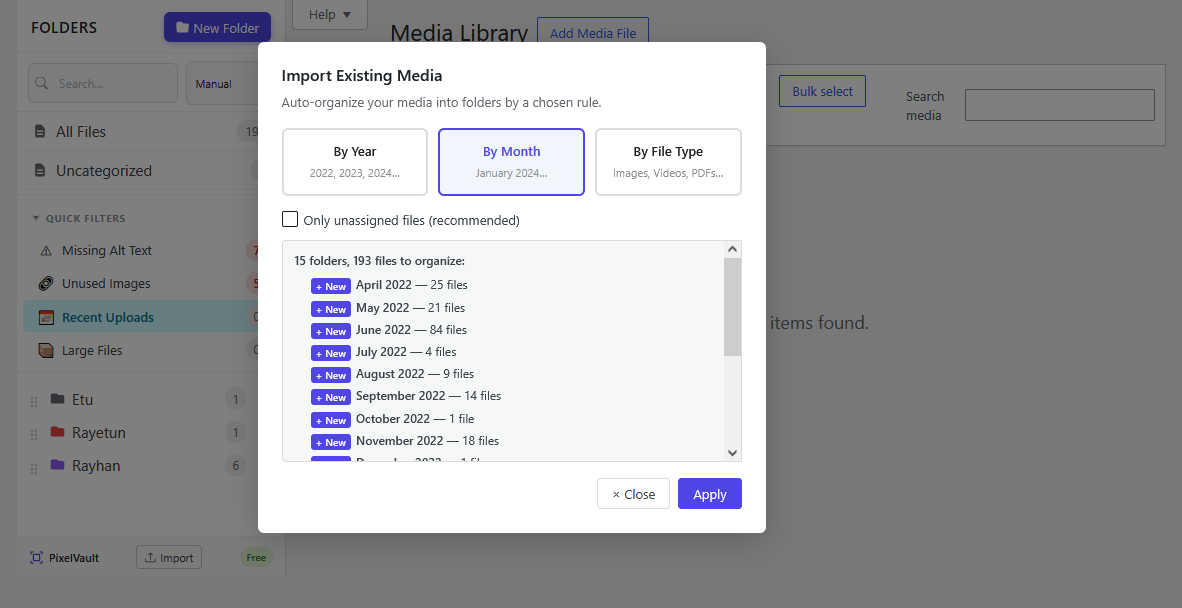Close the Import Existing Media dialog
This screenshot has height=608, width=1182.
633,493
